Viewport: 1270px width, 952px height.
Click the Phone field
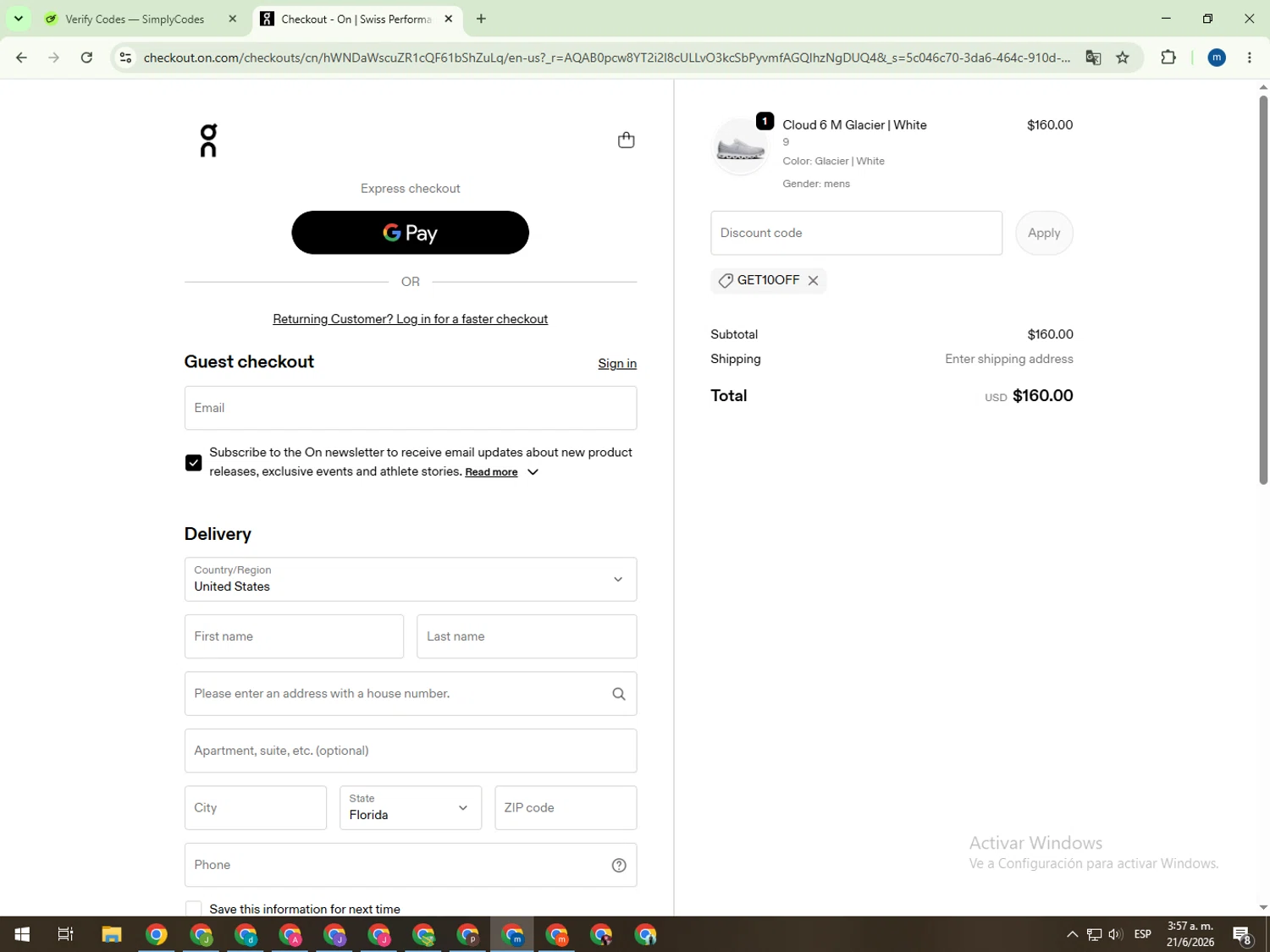(411, 865)
